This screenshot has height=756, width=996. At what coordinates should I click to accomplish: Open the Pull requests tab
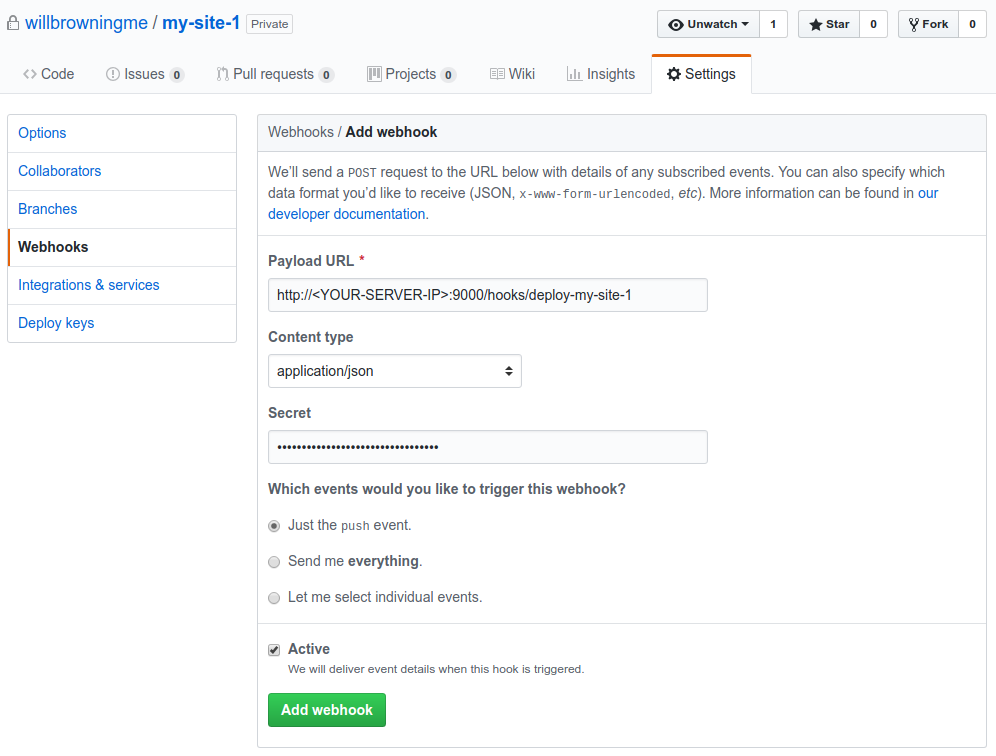click(x=275, y=74)
